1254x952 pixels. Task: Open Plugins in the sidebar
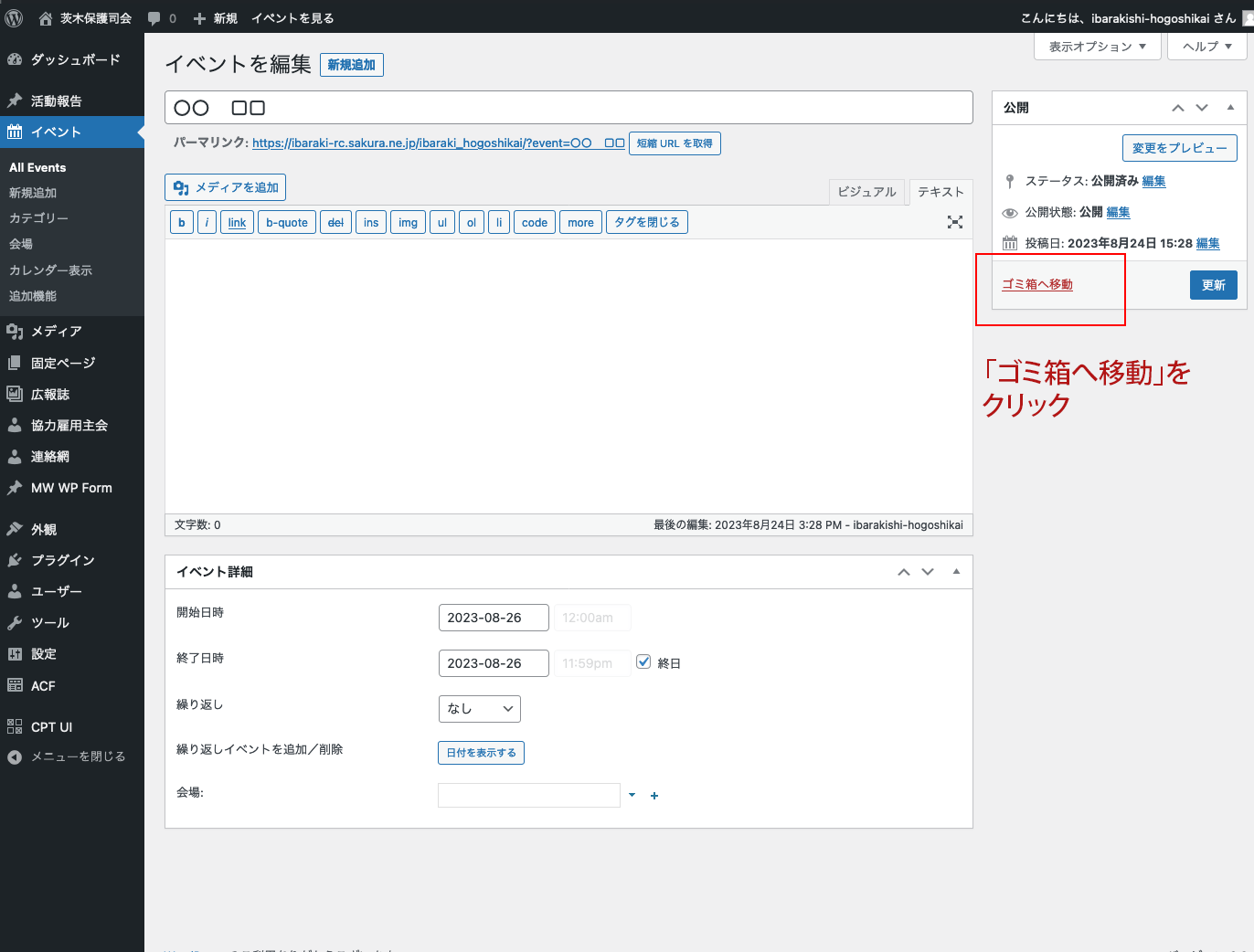(62, 560)
